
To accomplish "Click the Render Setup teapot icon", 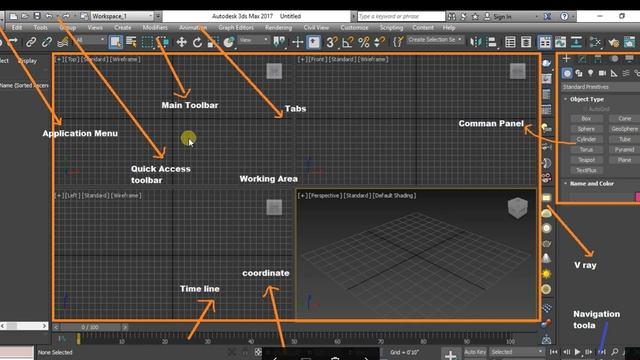I will 613,42.
